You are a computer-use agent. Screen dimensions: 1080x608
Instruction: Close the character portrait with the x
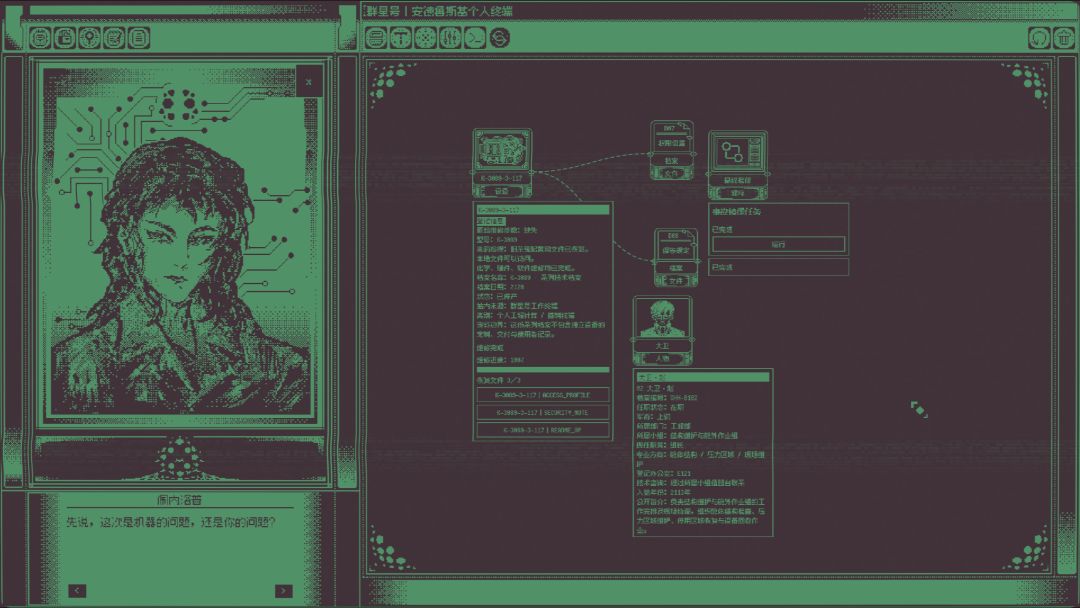tap(309, 82)
